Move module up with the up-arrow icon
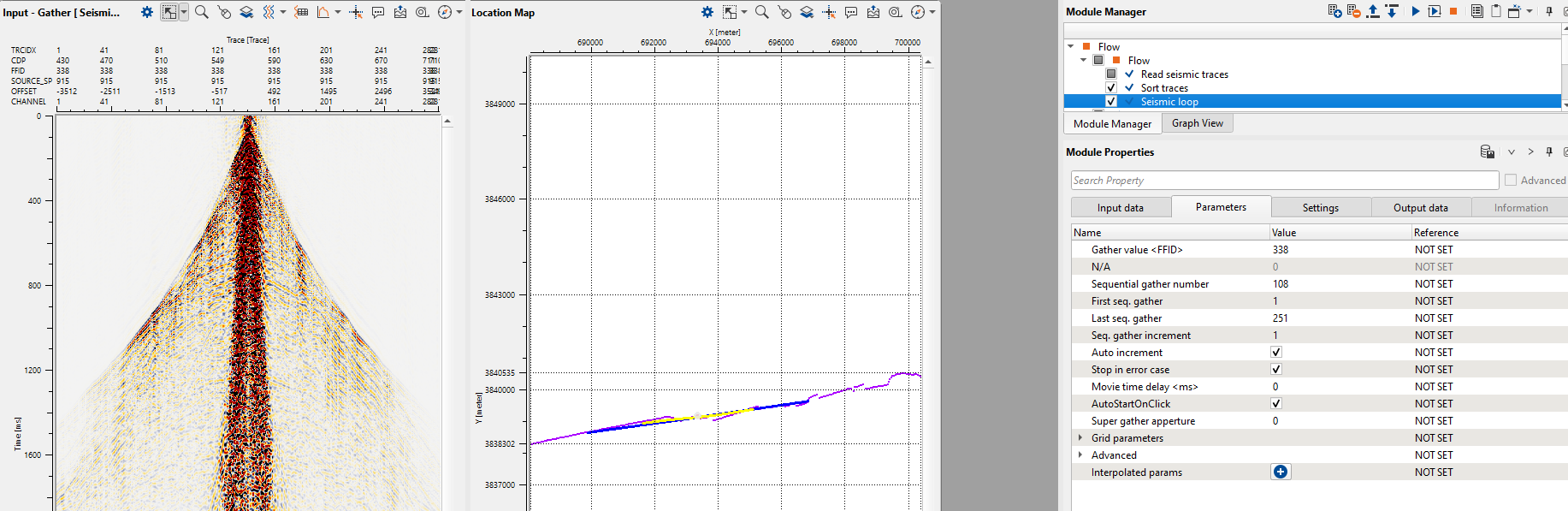Screen dimensions: 1568x511 (x=1373, y=11)
